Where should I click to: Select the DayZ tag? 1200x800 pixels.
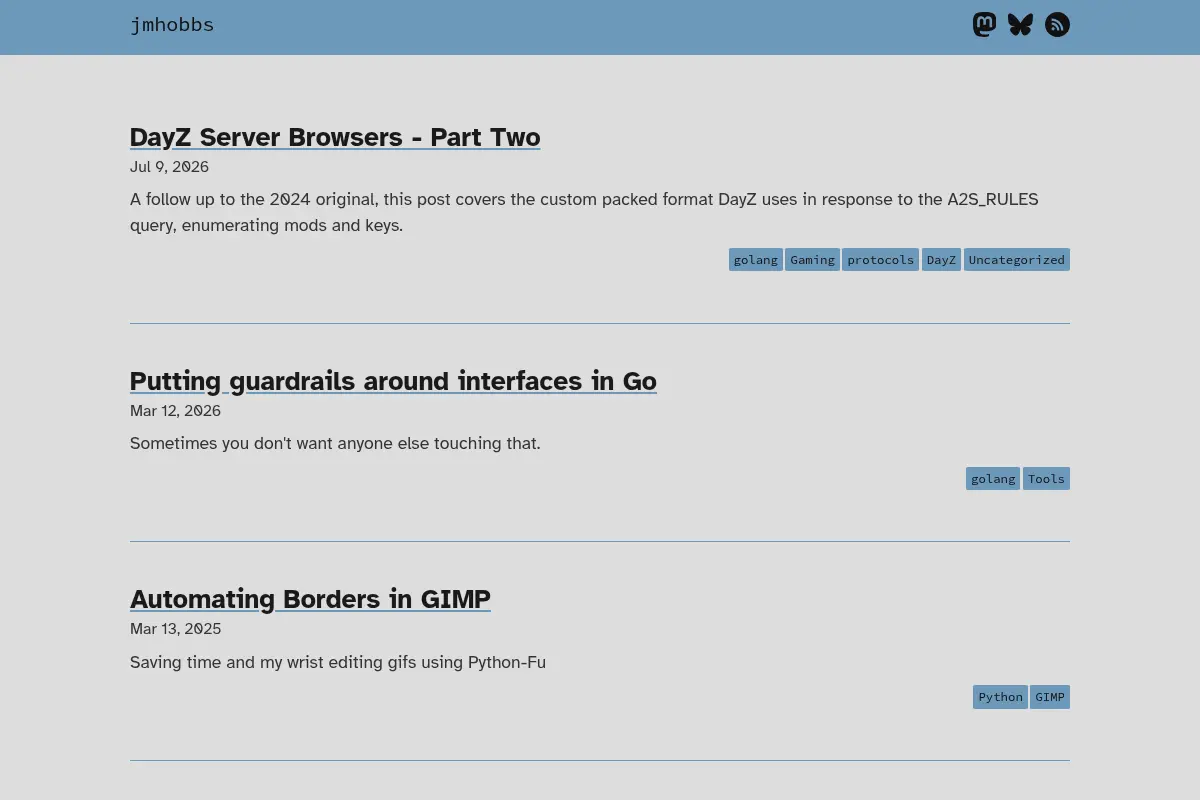coord(941,260)
